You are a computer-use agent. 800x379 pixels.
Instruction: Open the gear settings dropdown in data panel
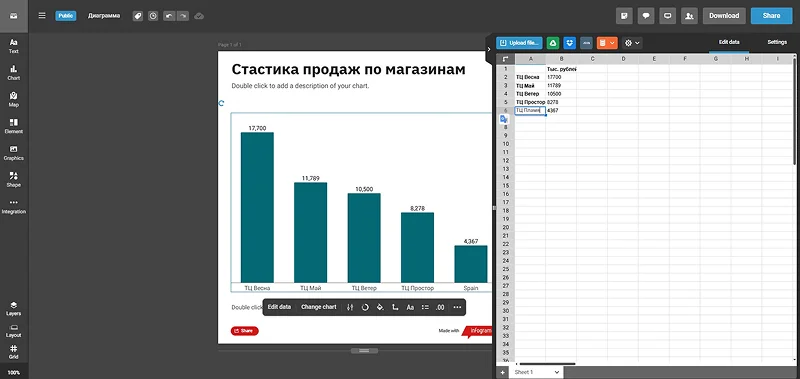tap(632, 43)
